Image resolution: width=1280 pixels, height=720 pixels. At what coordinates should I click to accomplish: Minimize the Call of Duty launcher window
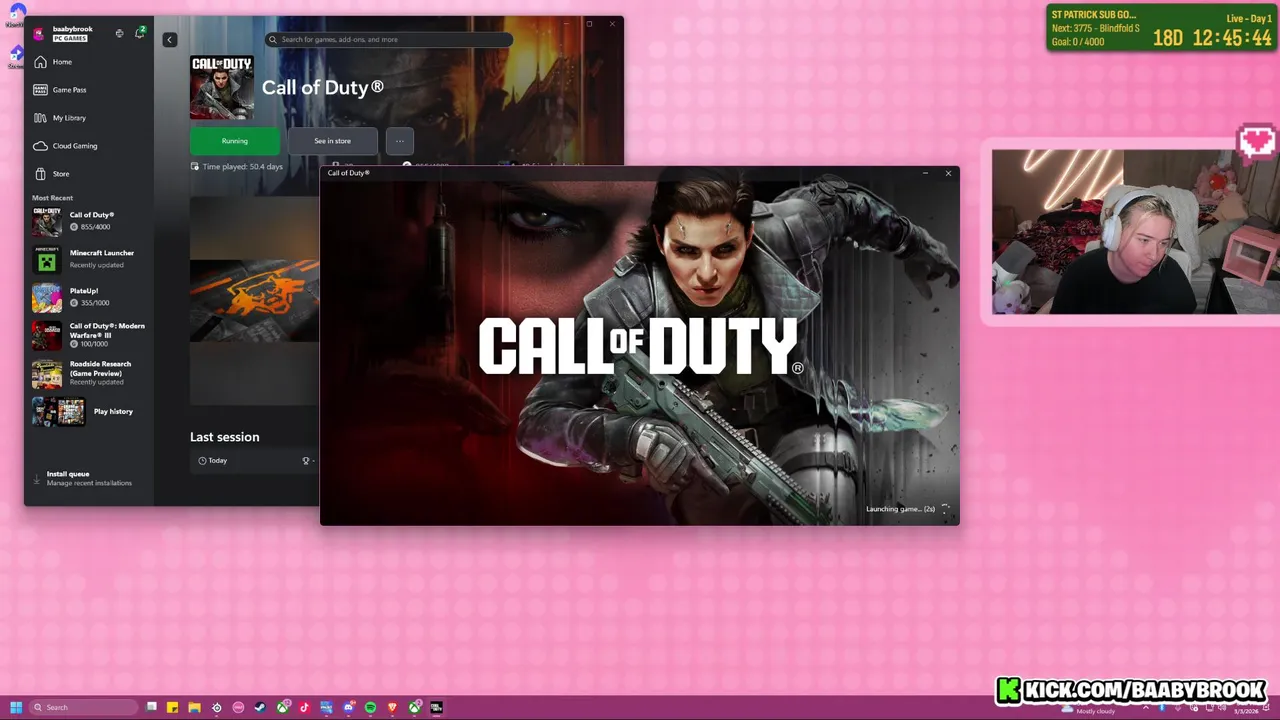pos(925,173)
